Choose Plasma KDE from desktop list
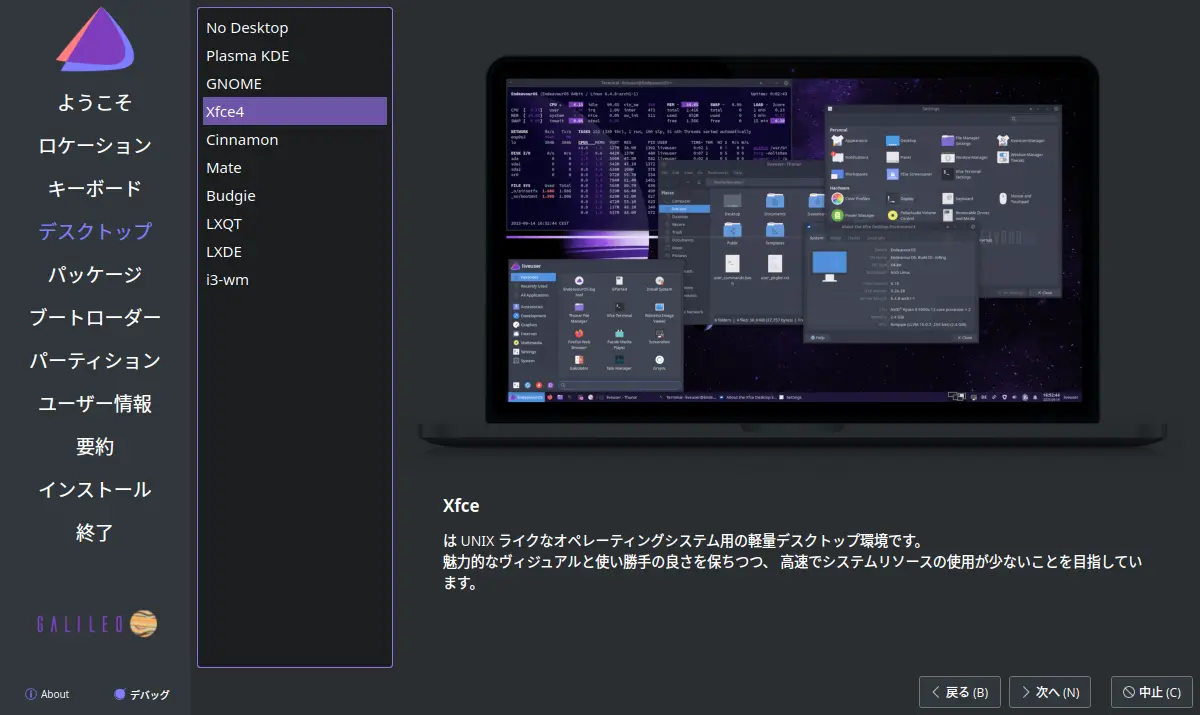Screen dimensions: 1200x715 [x=247, y=56]
